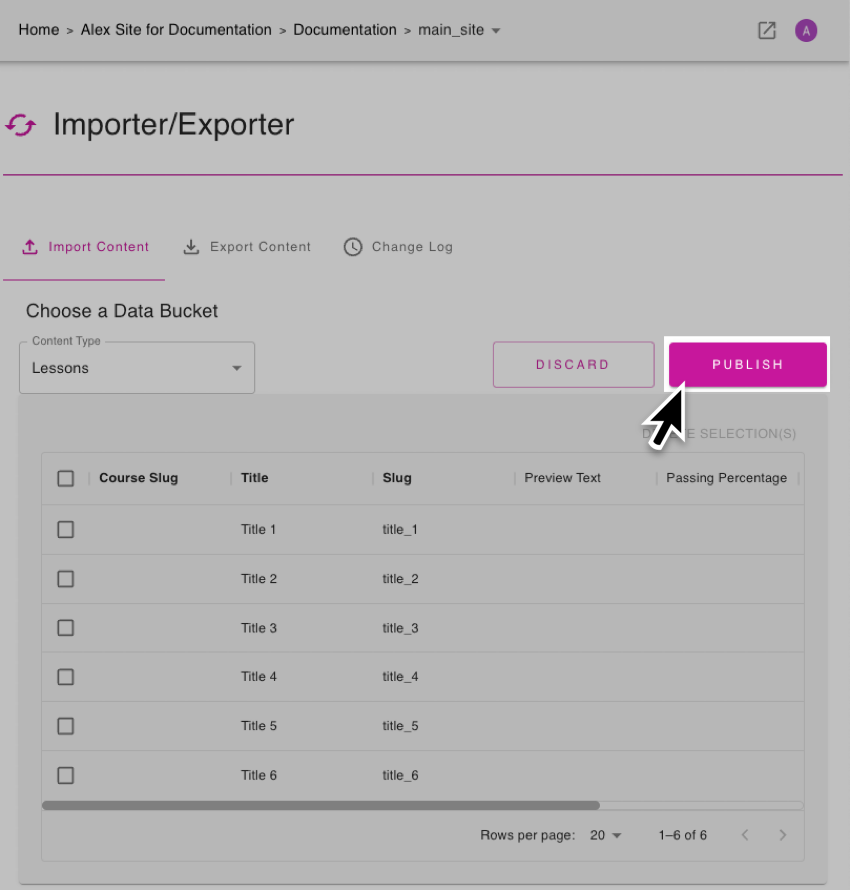Open the Change Log tab
This screenshot has width=850, height=890.
coord(412,247)
